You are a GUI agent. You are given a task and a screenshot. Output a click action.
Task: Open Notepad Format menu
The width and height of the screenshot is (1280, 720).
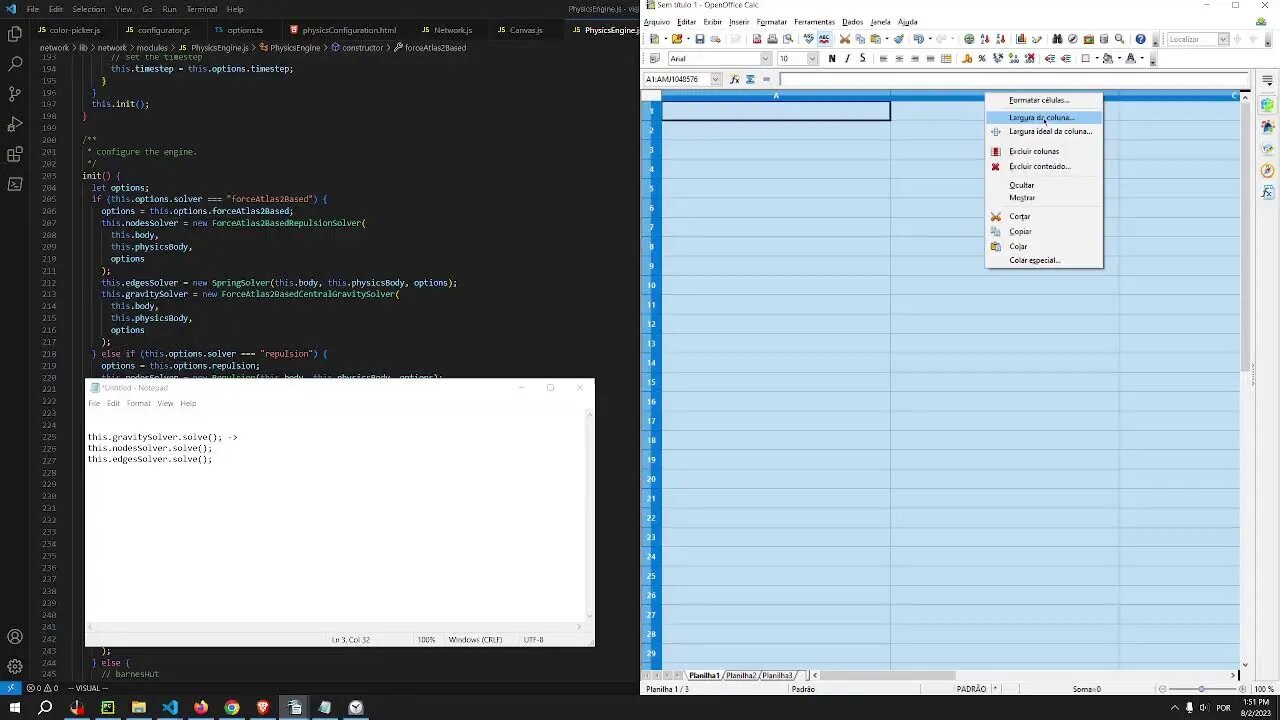[139, 403]
